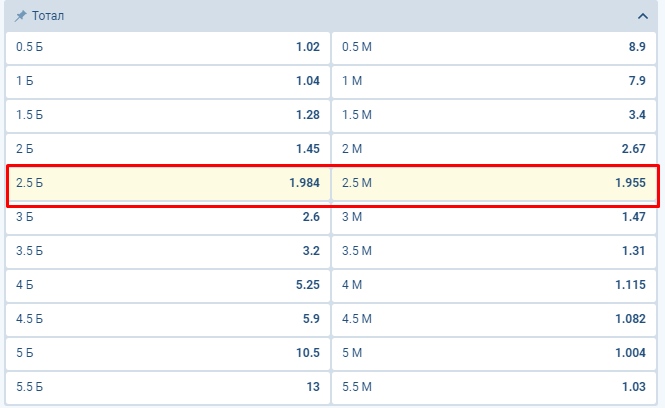
Task: Bet on 4 М at 1.115
Action: 494,285
